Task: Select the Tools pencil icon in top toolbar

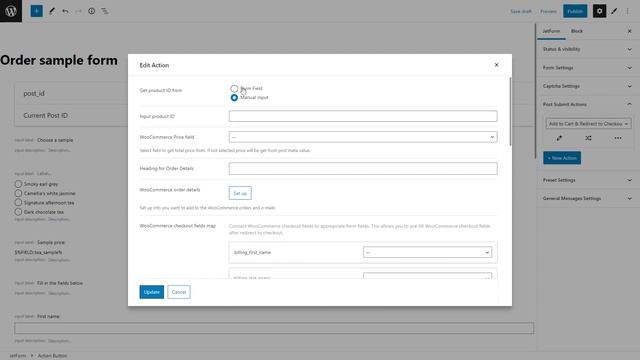Action: tap(52, 11)
